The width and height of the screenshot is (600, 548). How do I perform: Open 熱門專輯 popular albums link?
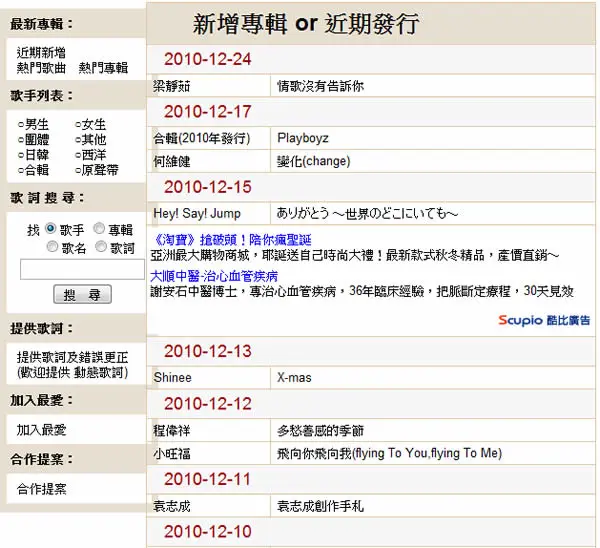(x=103, y=68)
